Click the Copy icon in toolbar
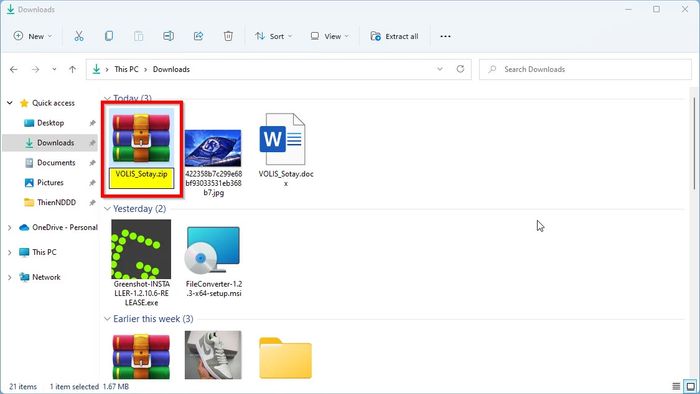This screenshot has width=700, height=394. (109, 36)
